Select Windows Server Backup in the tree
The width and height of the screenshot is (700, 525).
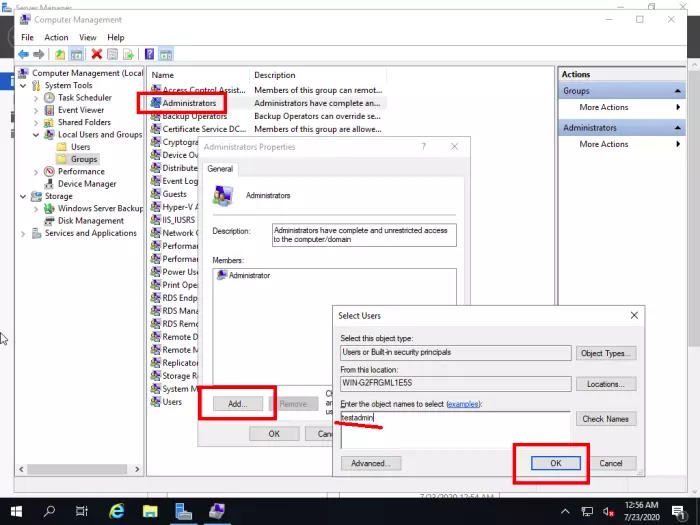pyautogui.click(x=100, y=208)
